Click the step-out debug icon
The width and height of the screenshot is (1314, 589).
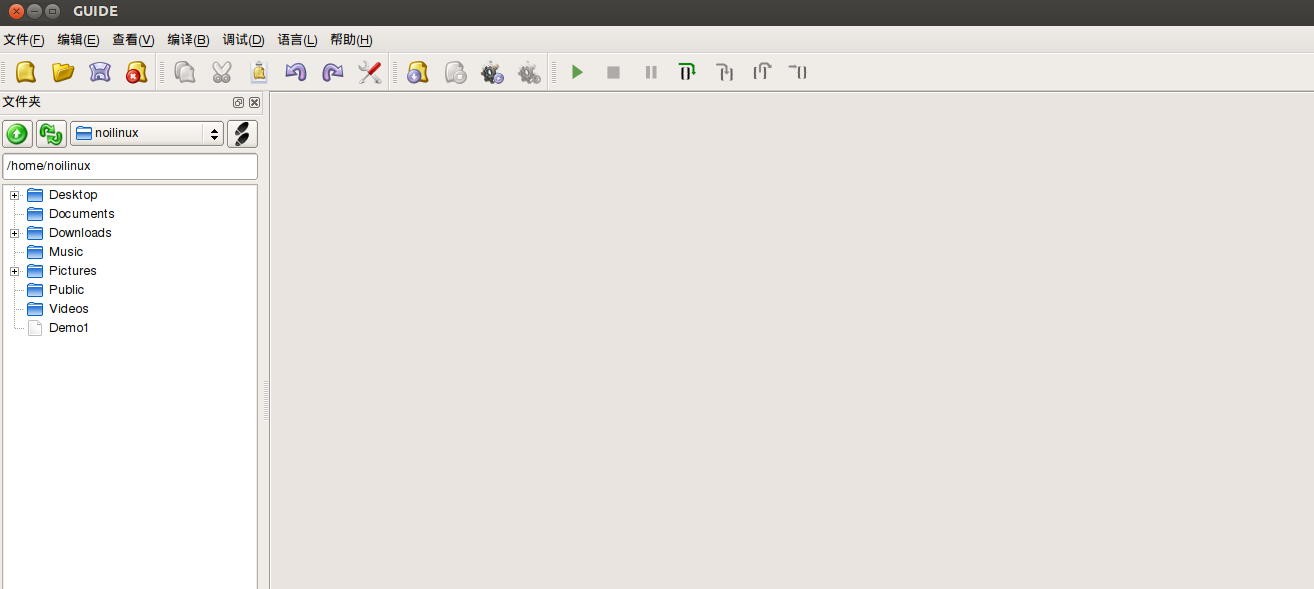coord(761,72)
